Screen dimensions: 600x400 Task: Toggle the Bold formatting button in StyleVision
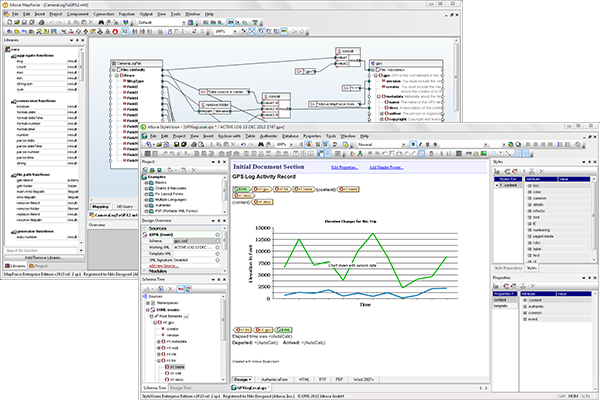tap(412, 143)
